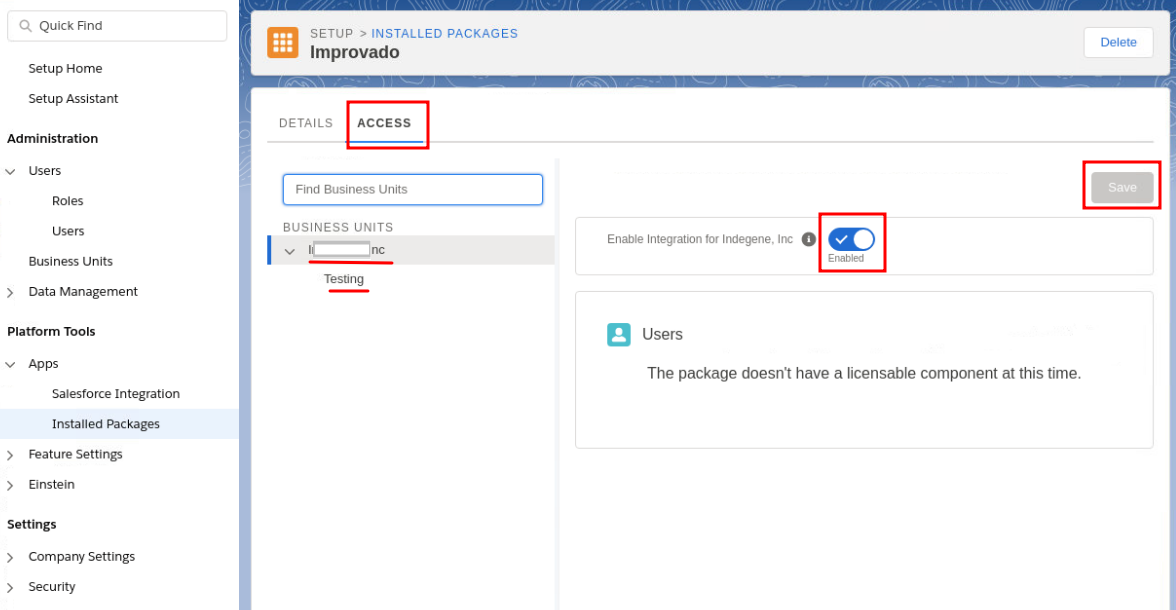Select the Testing business unit
Viewport: 1176px width, 610px height.
[344, 279]
